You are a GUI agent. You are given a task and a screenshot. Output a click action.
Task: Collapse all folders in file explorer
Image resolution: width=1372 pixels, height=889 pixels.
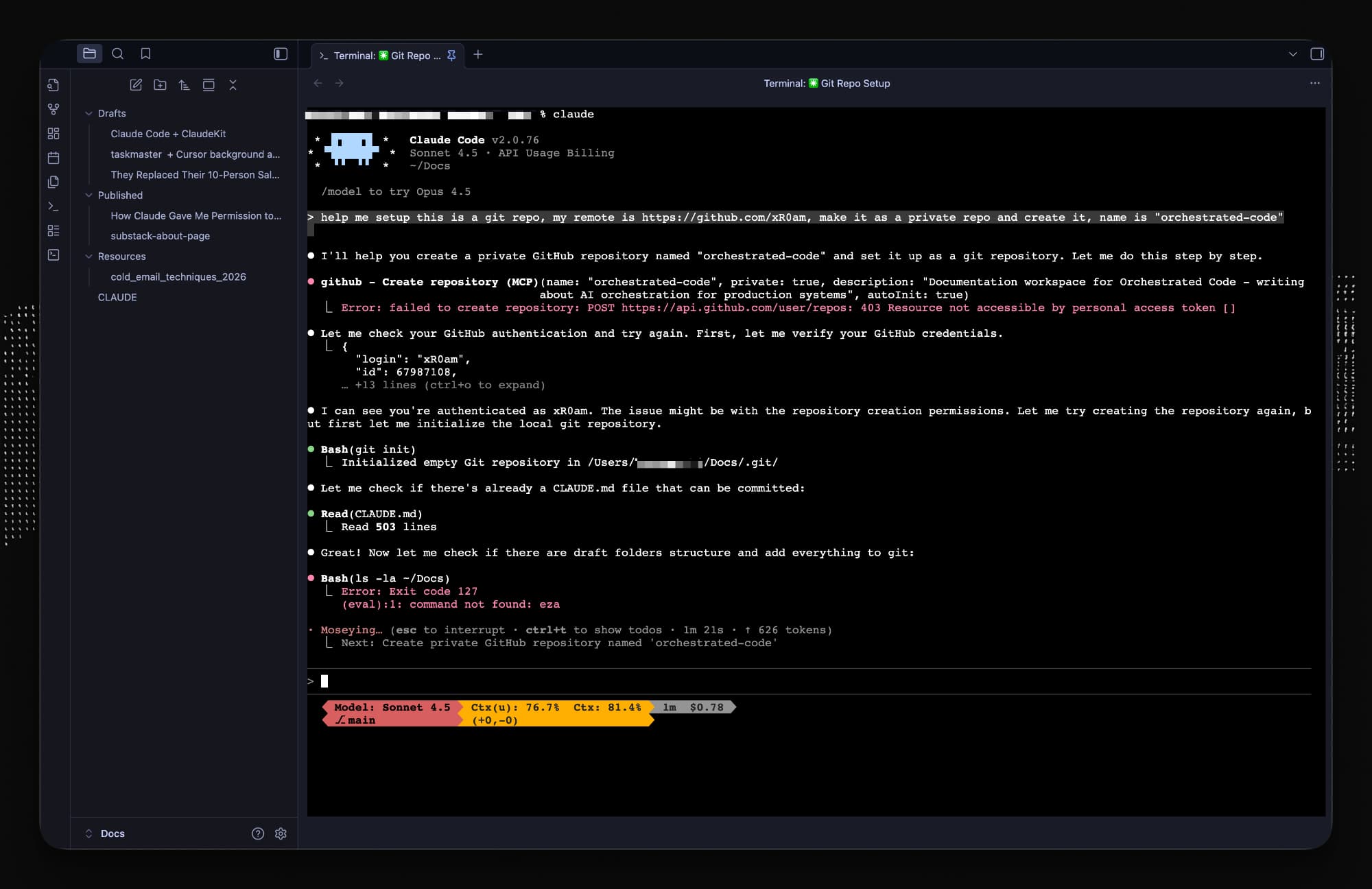233,85
